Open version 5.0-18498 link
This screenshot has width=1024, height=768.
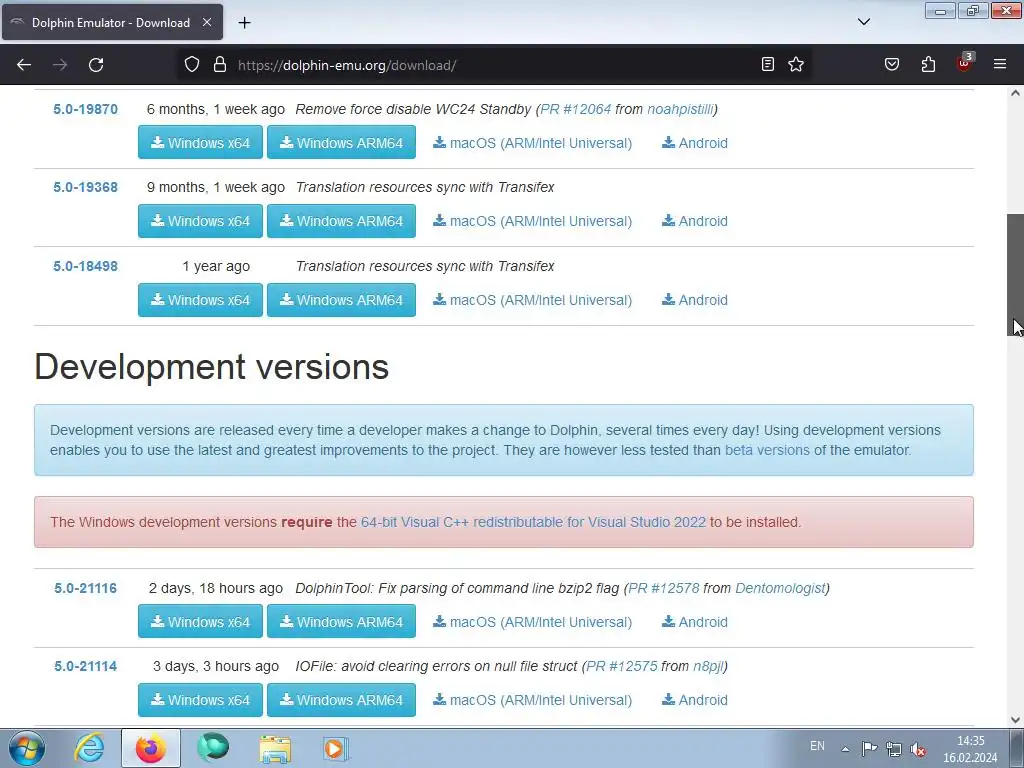(x=86, y=266)
